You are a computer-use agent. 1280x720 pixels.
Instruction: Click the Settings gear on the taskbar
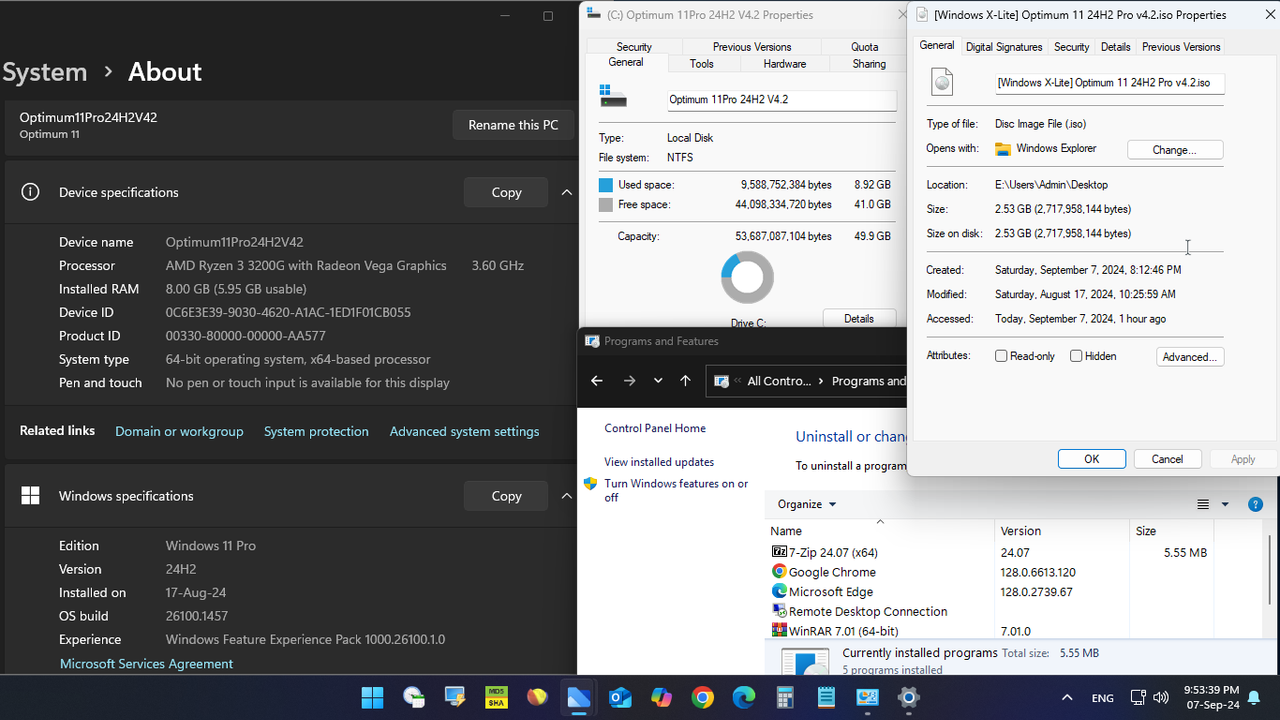[x=908, y=697]
